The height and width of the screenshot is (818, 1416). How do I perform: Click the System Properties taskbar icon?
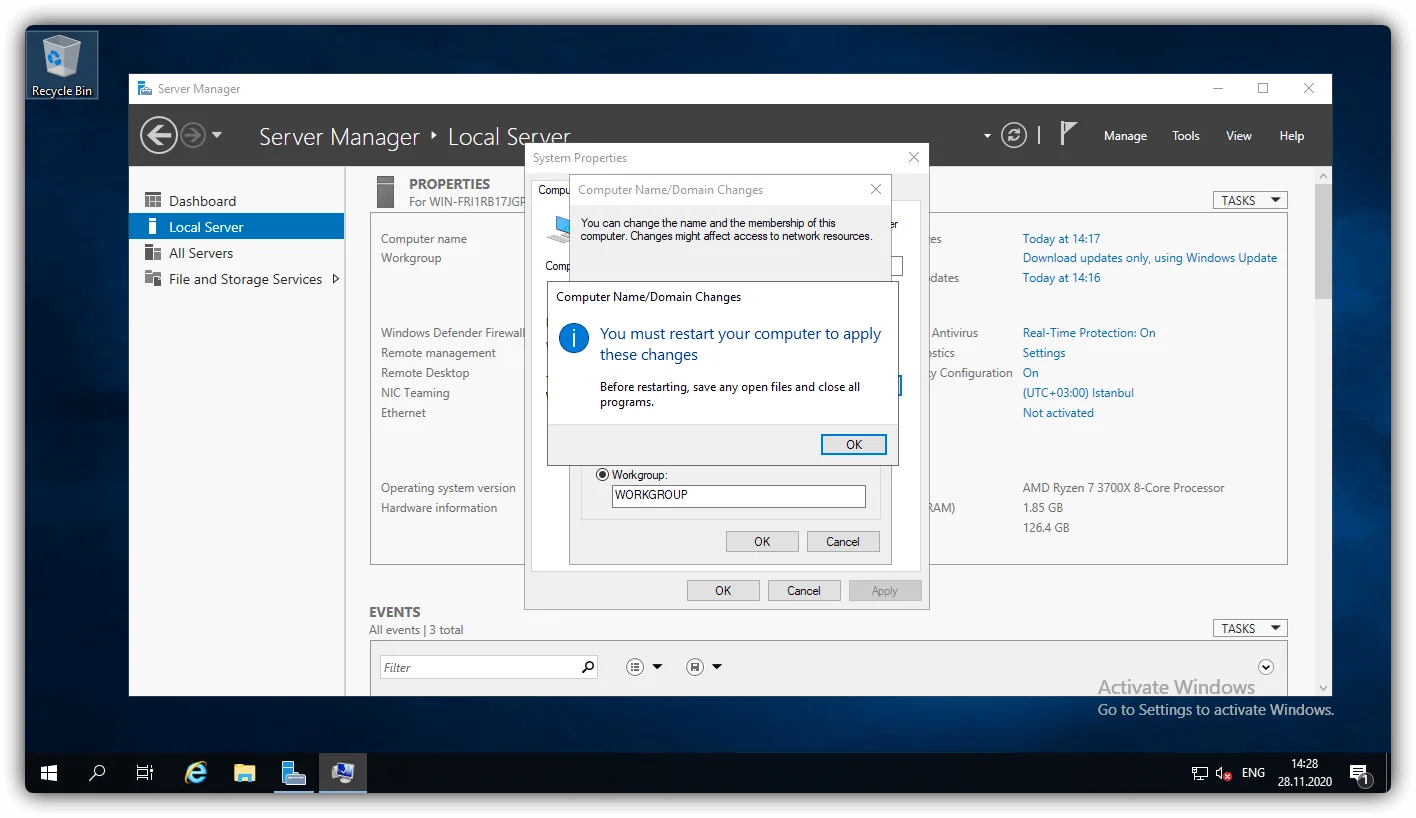(343, 773)
